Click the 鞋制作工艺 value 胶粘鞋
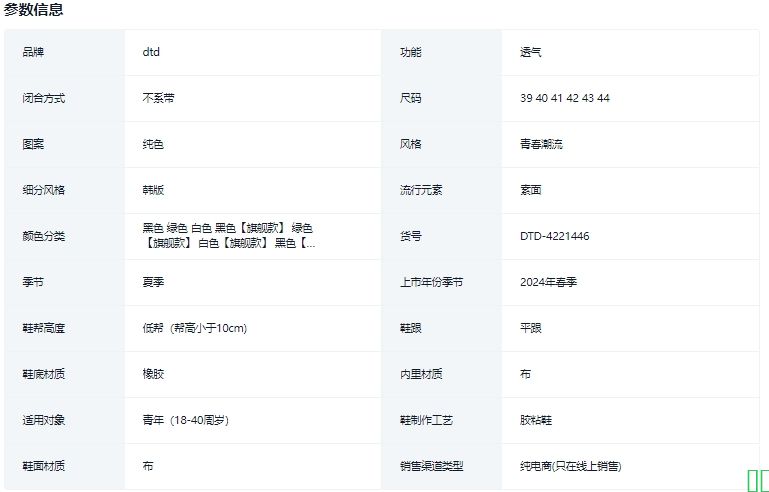Screen dimensions: 769x492 (x=536, y=420)
